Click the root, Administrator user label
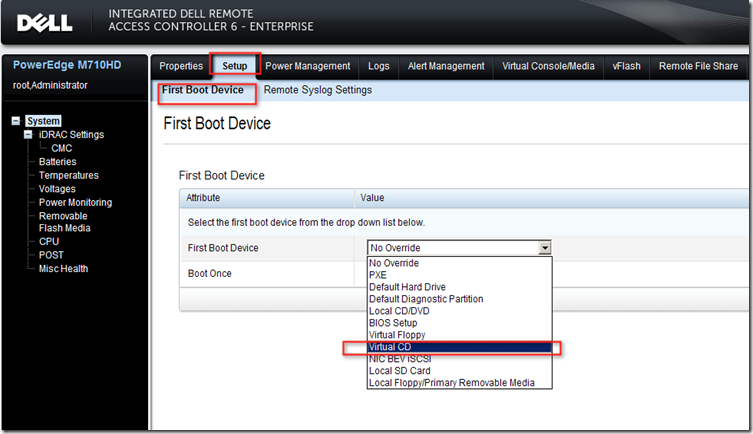The width and height of the screenshot is (753, 434). [x=50, y=85]
